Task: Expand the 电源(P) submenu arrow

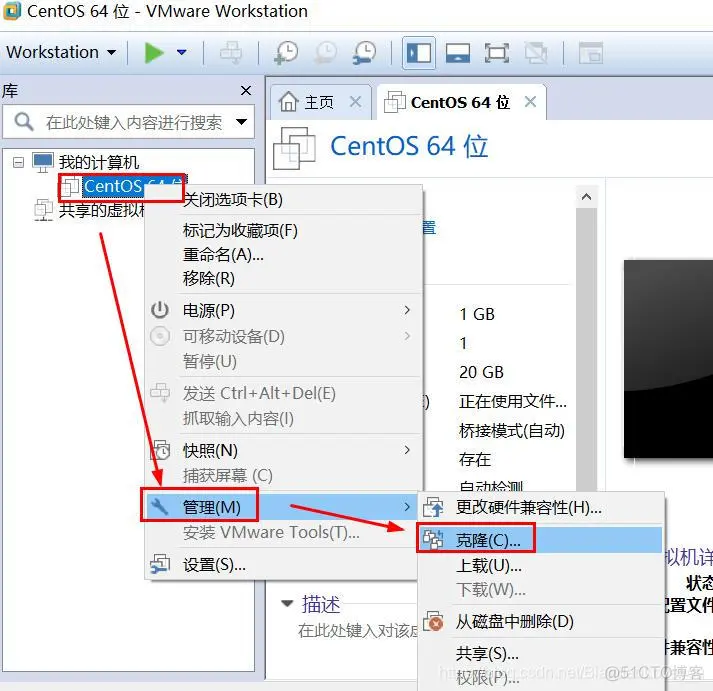Action: (407, 310)
